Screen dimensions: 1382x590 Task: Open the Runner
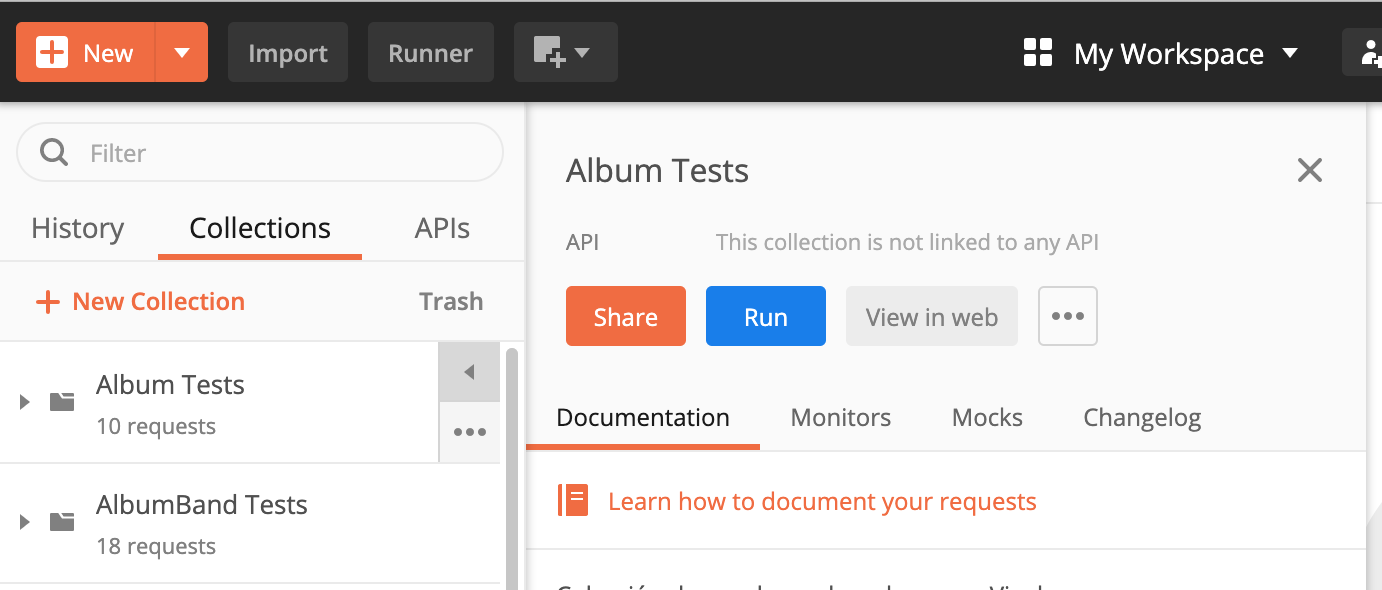click(431, 52)
